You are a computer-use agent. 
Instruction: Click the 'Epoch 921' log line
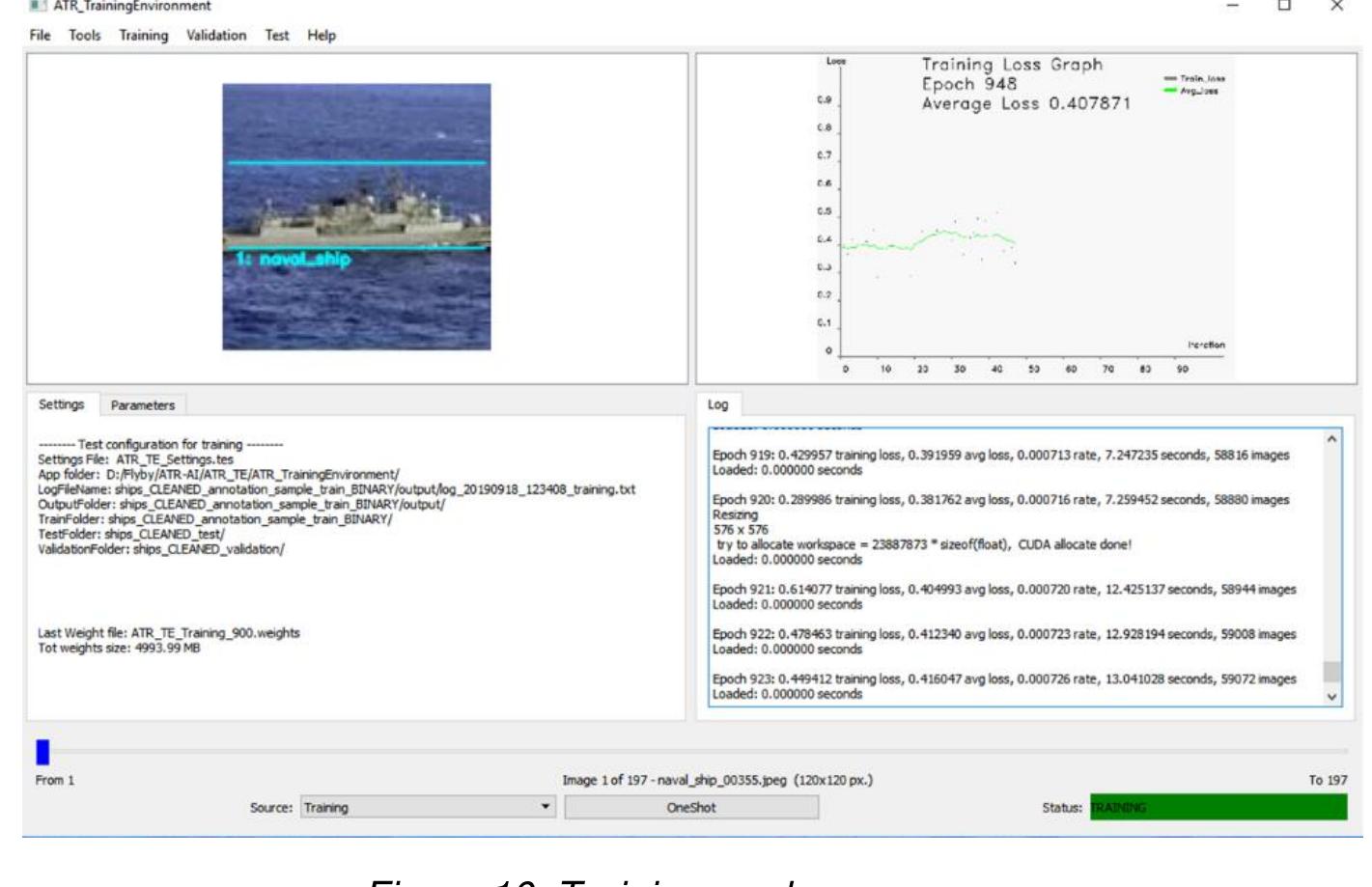pyautogui.click(x=1004, y=589)
